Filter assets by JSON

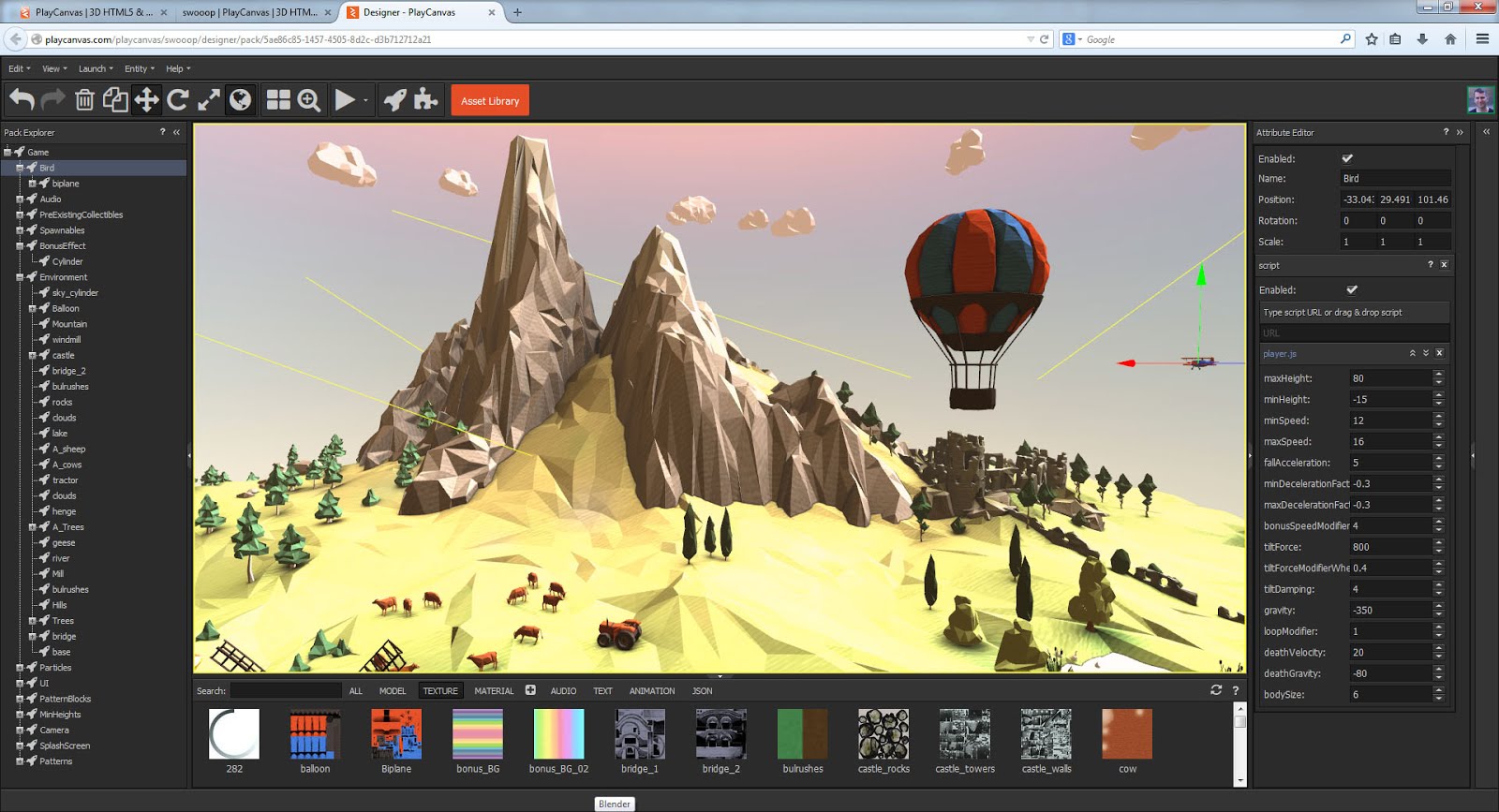[702, 691]
